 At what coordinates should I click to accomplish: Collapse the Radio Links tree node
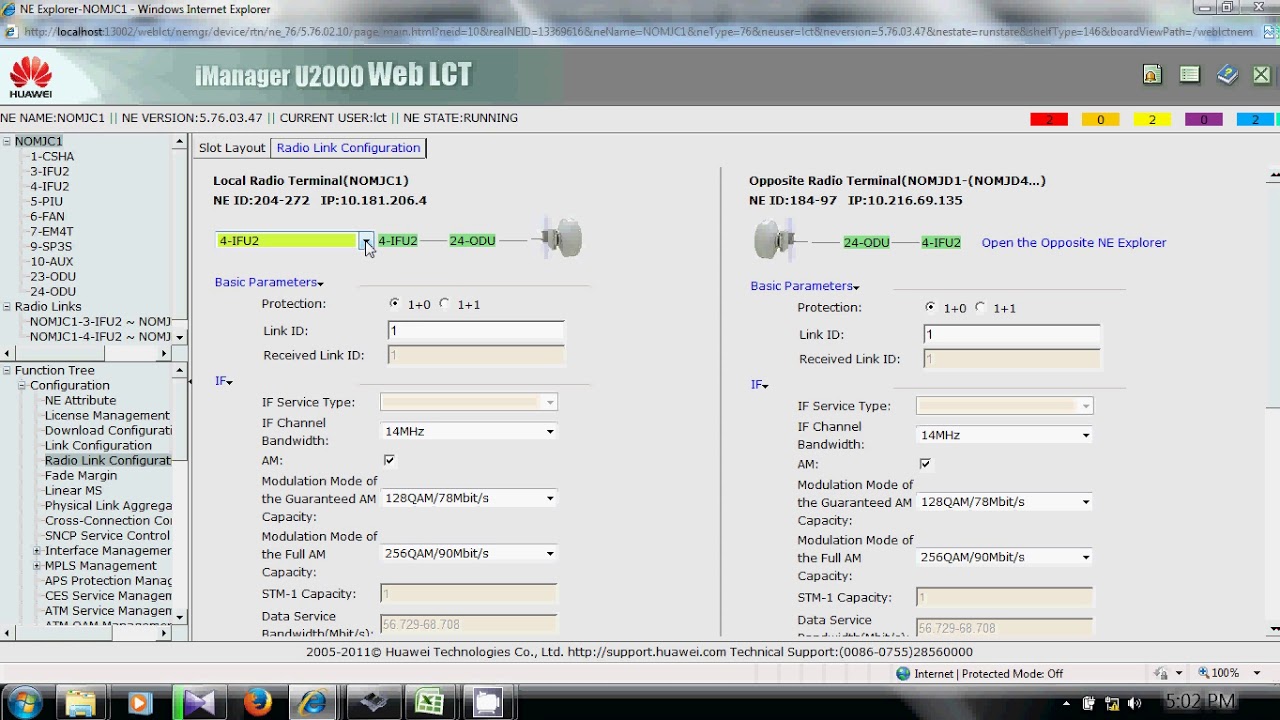(x=7, y=307)
